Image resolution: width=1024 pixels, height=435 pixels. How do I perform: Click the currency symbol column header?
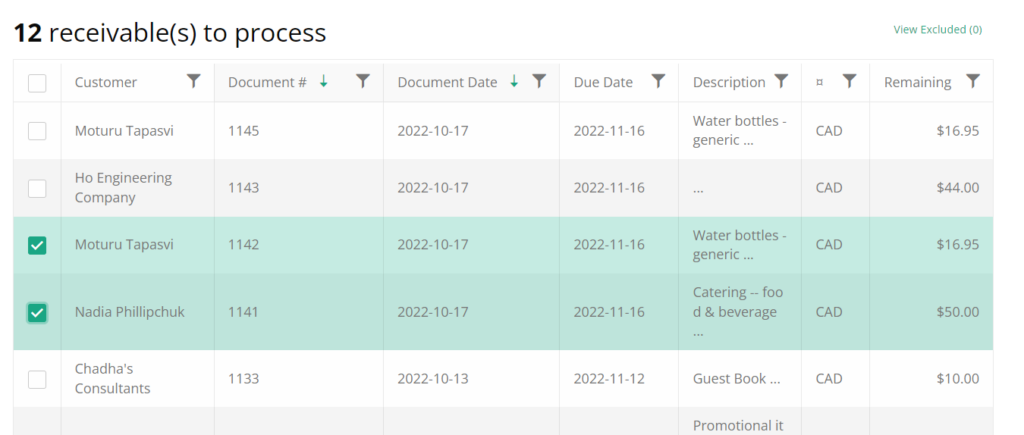point(820,82)
